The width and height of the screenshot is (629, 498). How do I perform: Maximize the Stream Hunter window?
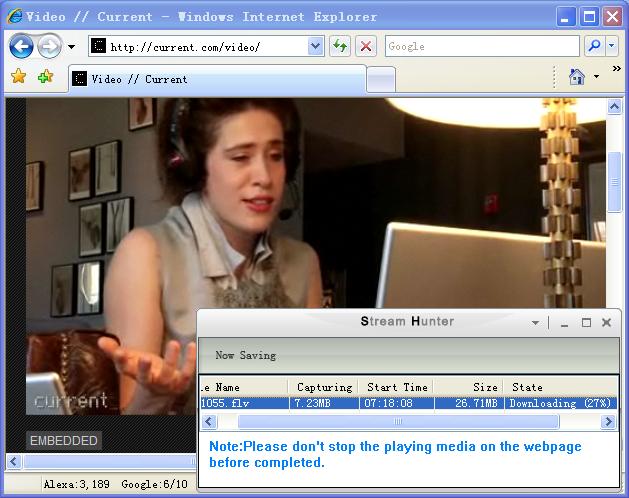click(586, 323)
